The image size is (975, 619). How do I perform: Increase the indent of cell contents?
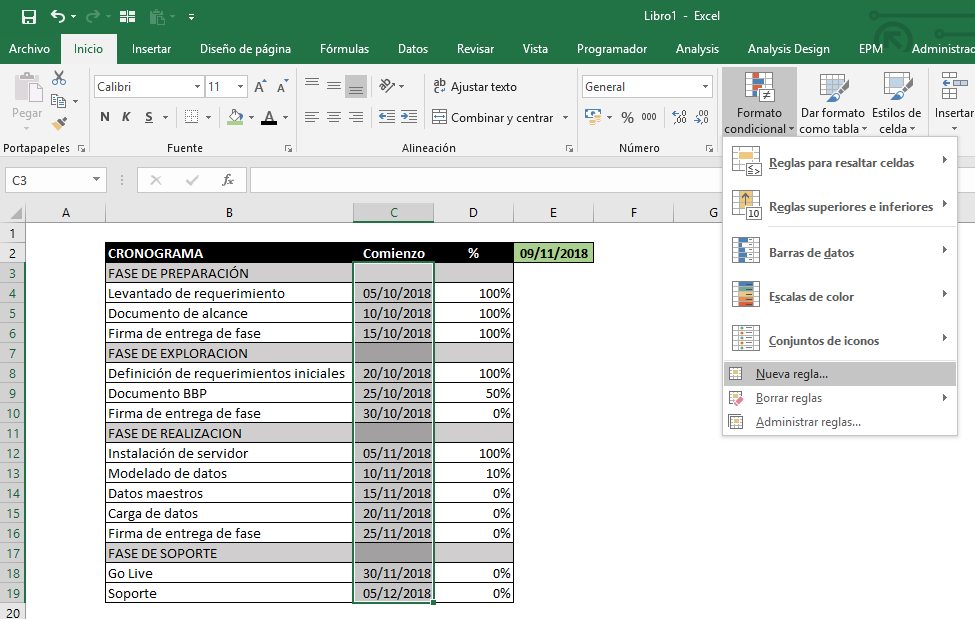[x=408, y=118]
